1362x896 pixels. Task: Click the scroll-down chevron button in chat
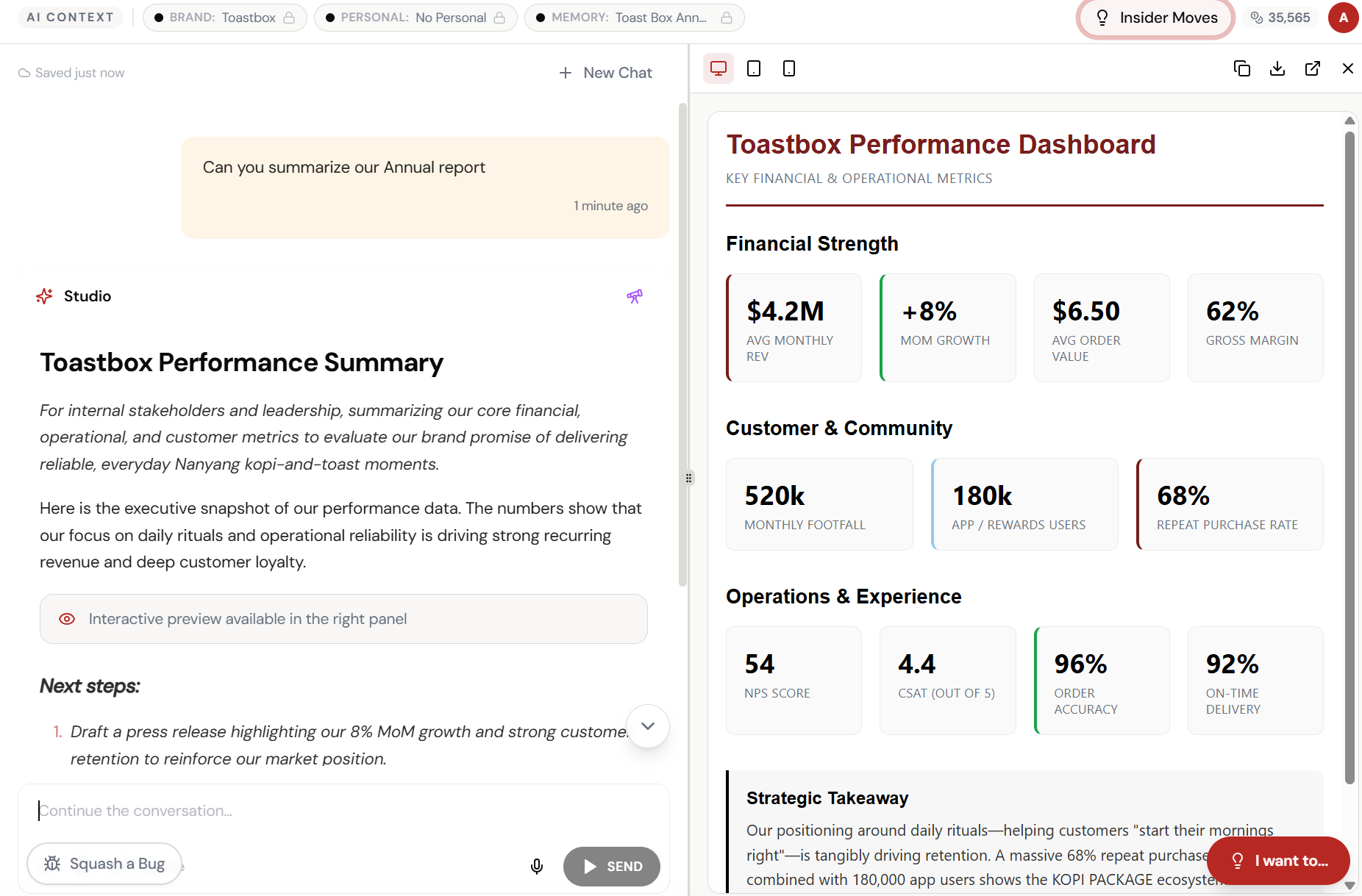click(x=647, y=726)
